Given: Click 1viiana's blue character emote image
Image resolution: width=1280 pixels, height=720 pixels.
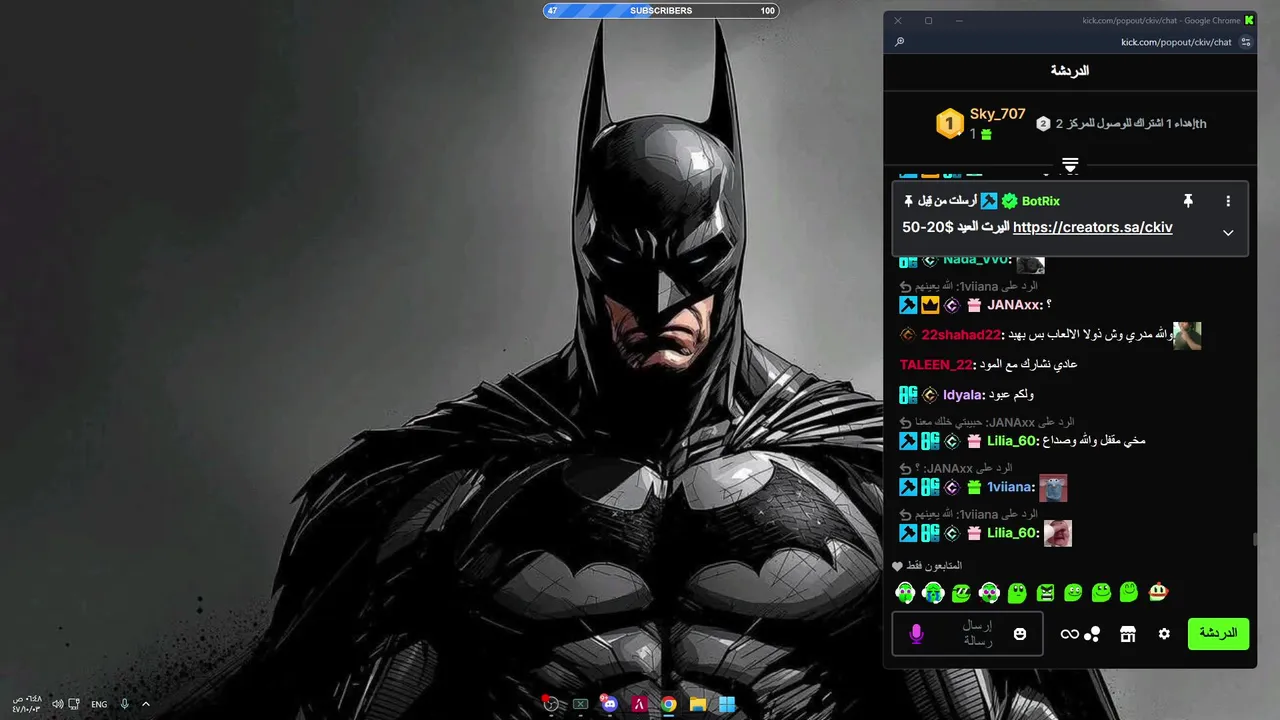Looking at the screenshot, I should (1053, 488).
